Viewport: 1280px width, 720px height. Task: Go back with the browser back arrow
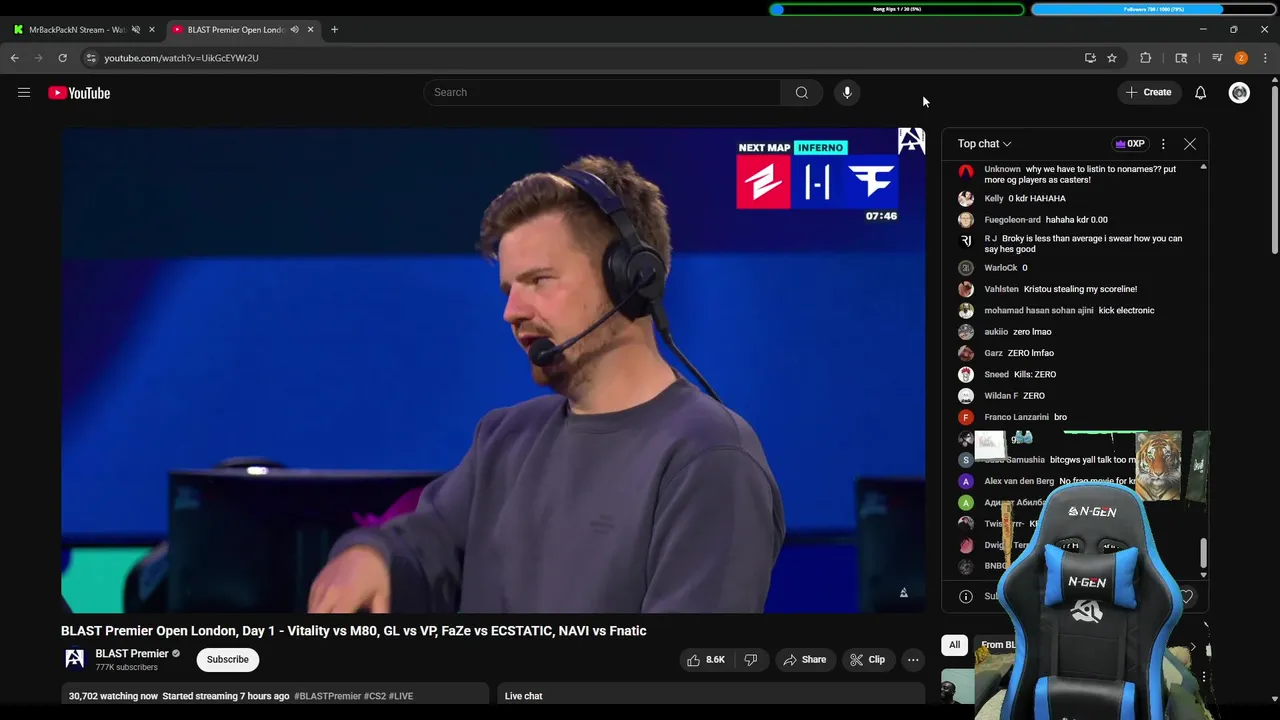pyautogui.click(x=15, y=58)
